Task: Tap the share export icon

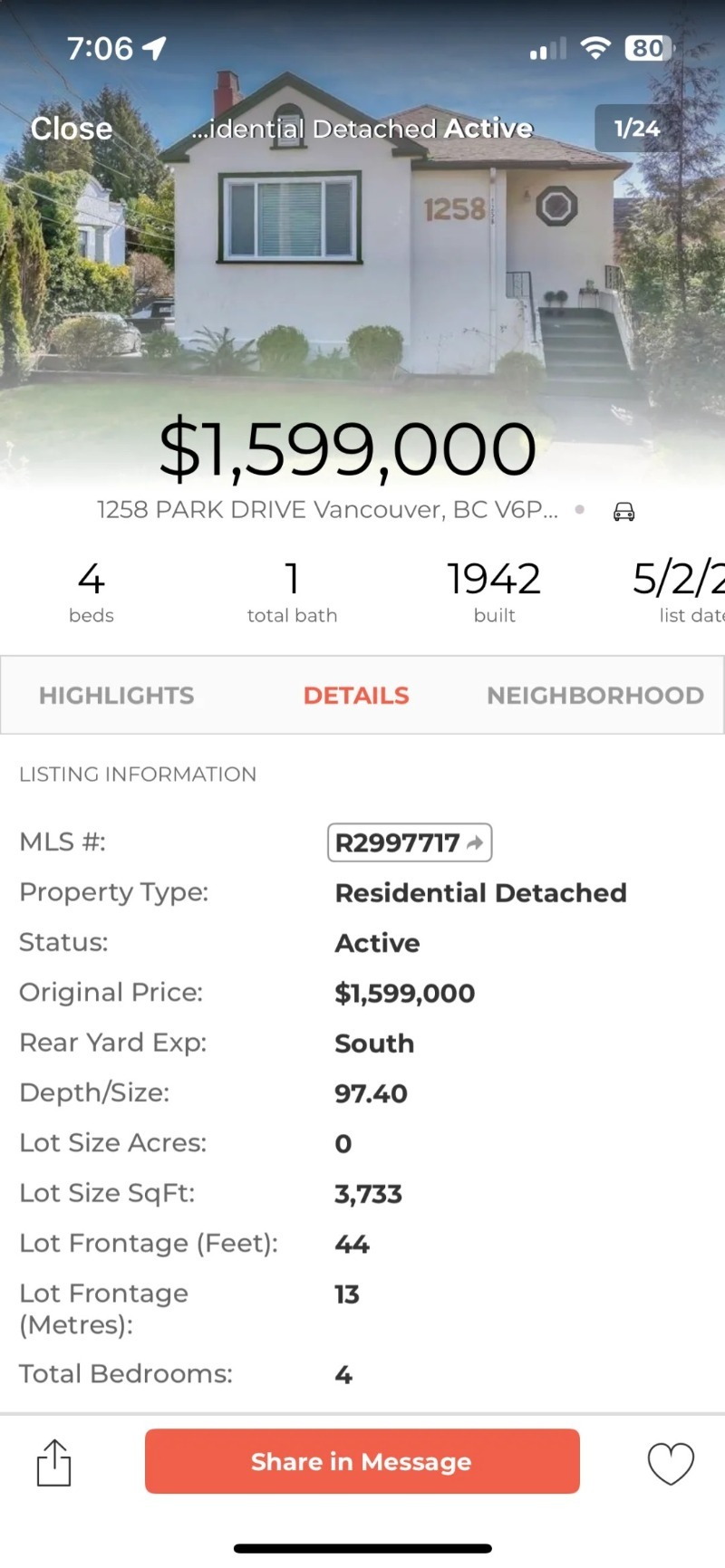Action: 53,1462
